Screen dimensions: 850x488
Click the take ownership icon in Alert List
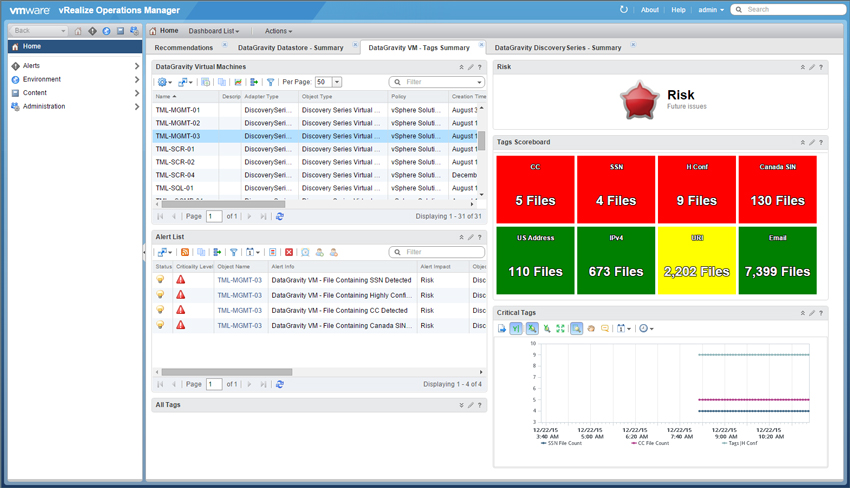point(319,252)
